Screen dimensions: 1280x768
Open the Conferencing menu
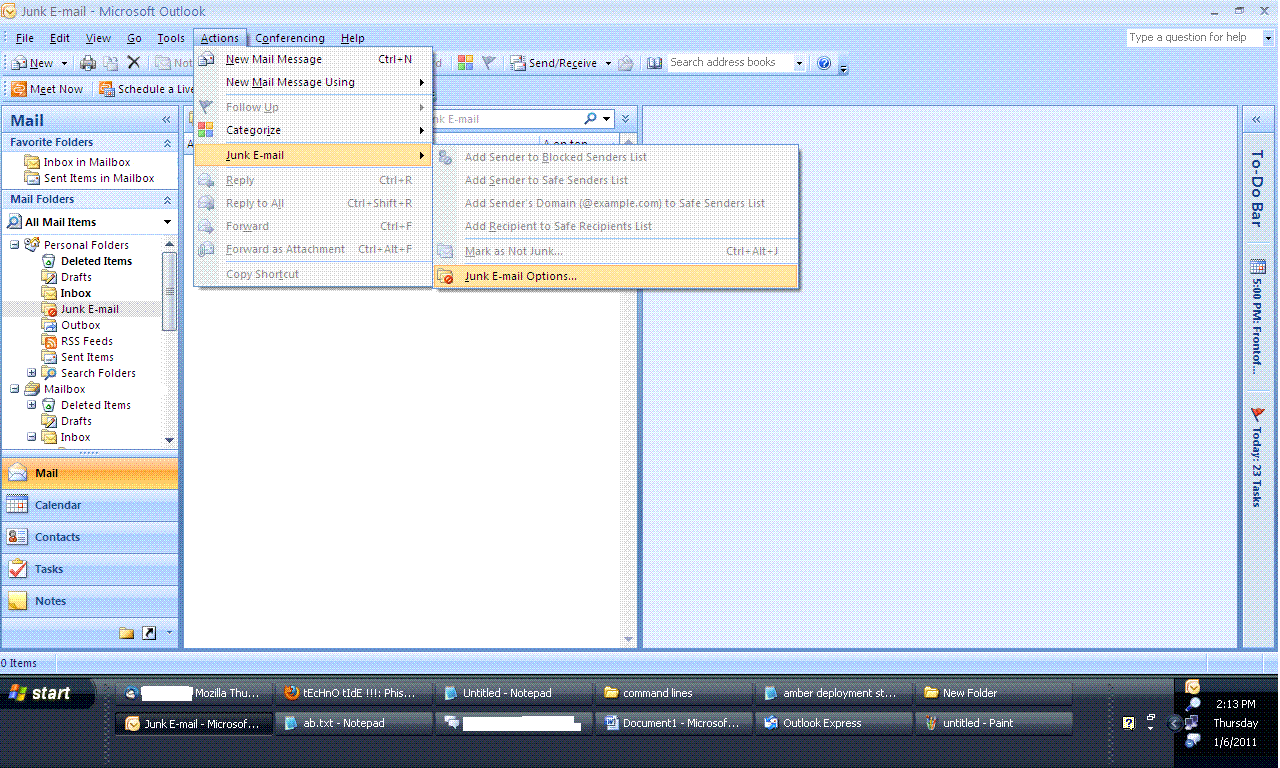pyautogui.click(x=290, y=38)
